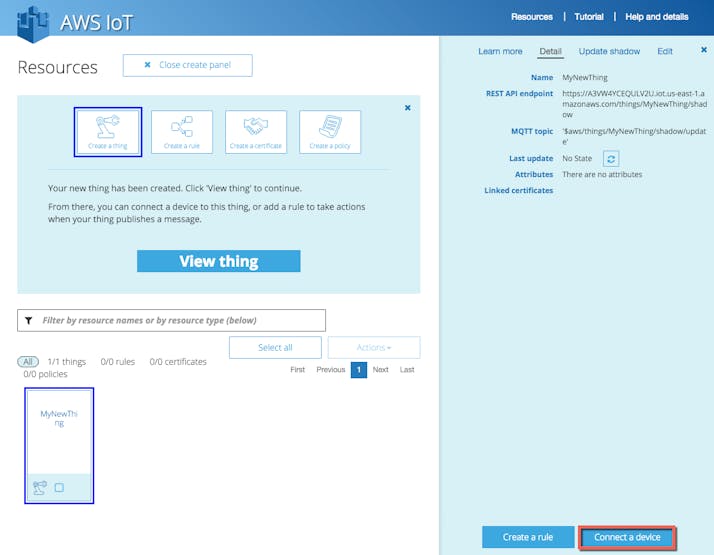Click the 'No State' last update value

tap(577, 158)
